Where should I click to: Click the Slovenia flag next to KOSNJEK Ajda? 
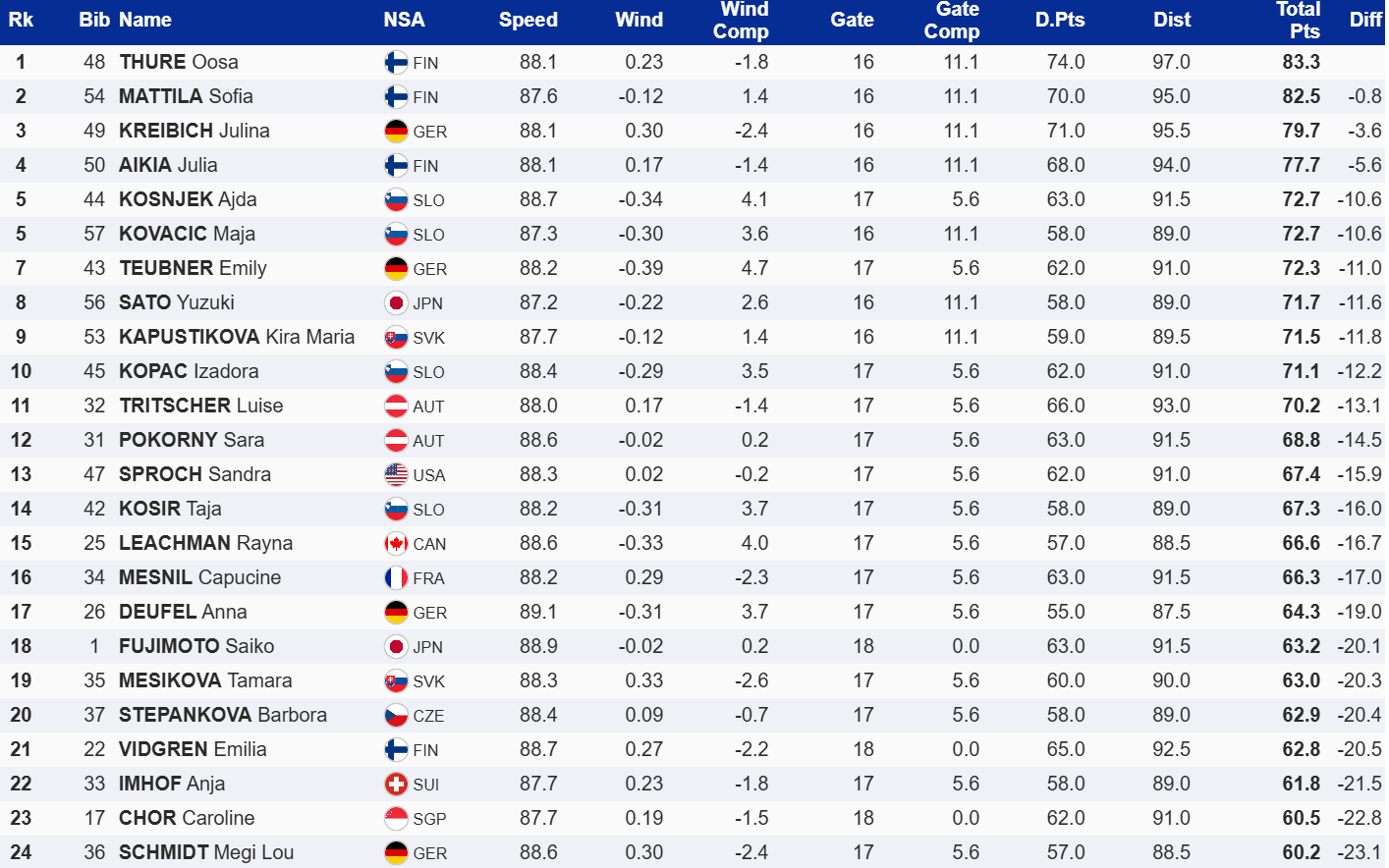pyautogui.click(x=396, y=200)
